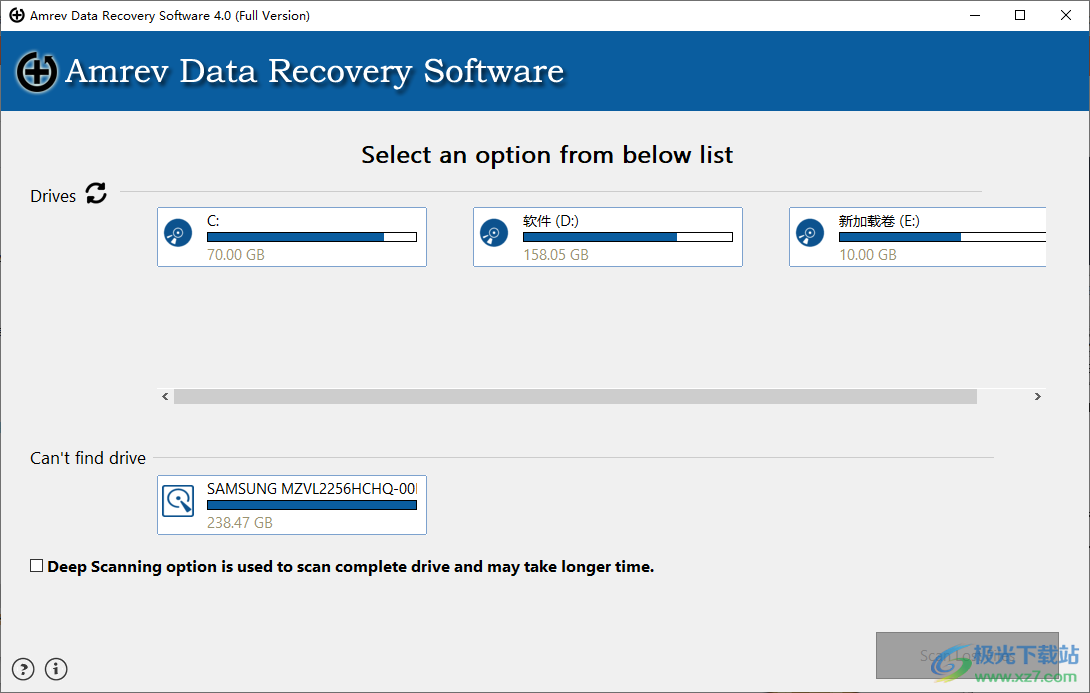Click the capacity bar on the SAMSUNG drive card
This screenshot has height=693, width=1090.
click(311, 504)
